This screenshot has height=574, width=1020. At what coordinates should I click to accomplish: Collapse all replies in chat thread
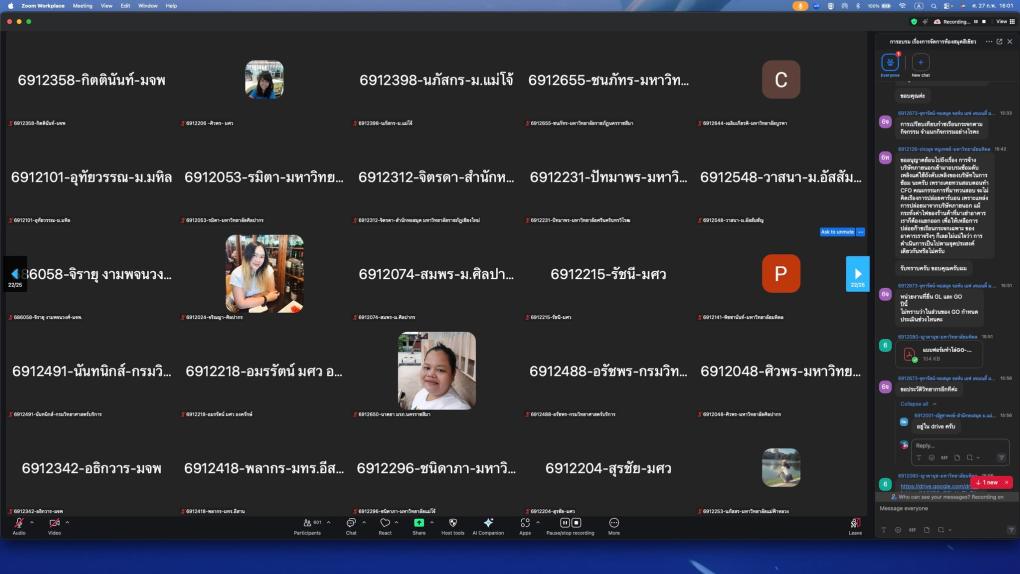click(913, 404)
